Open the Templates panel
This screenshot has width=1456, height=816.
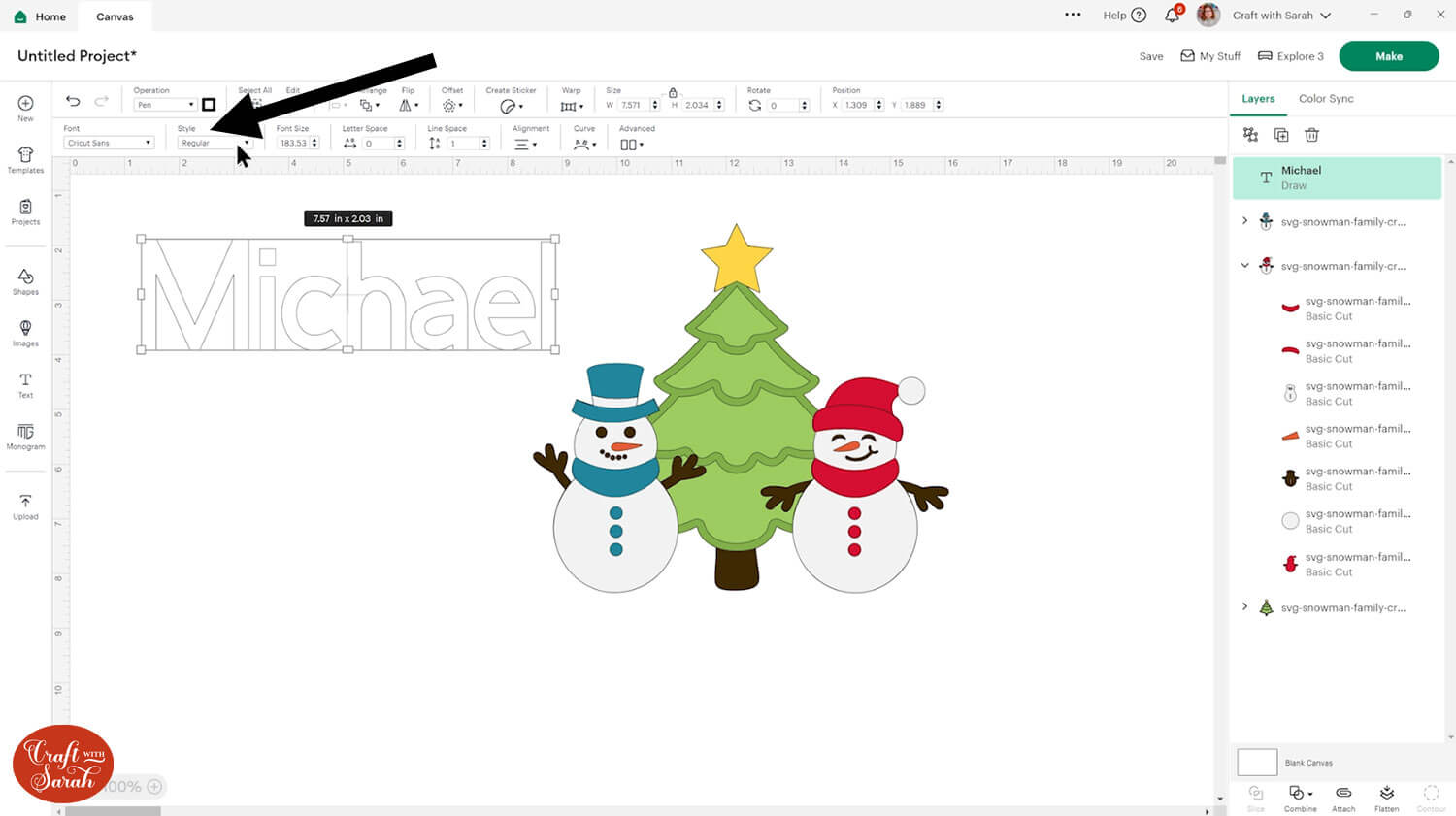[x=25, y=160]
